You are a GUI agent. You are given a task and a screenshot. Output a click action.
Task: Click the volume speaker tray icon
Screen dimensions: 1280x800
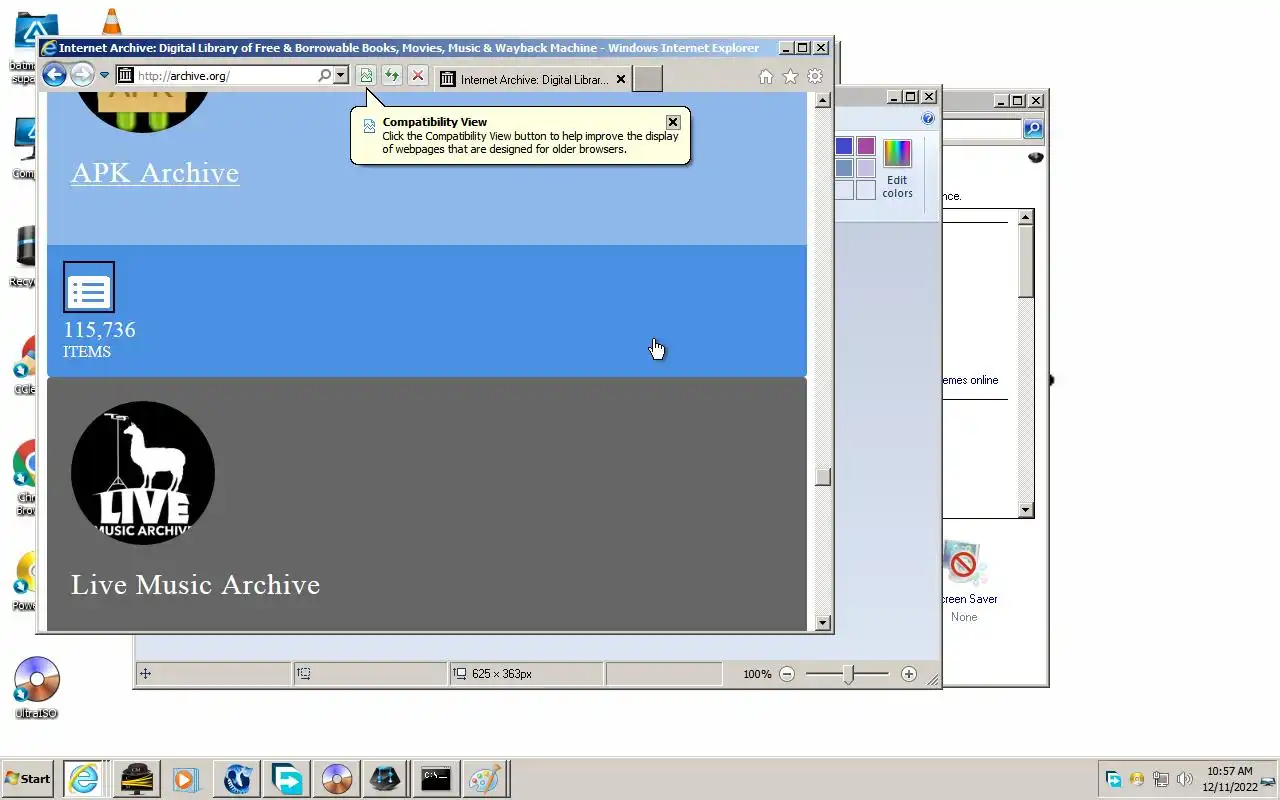click(x=1185, y=779)
